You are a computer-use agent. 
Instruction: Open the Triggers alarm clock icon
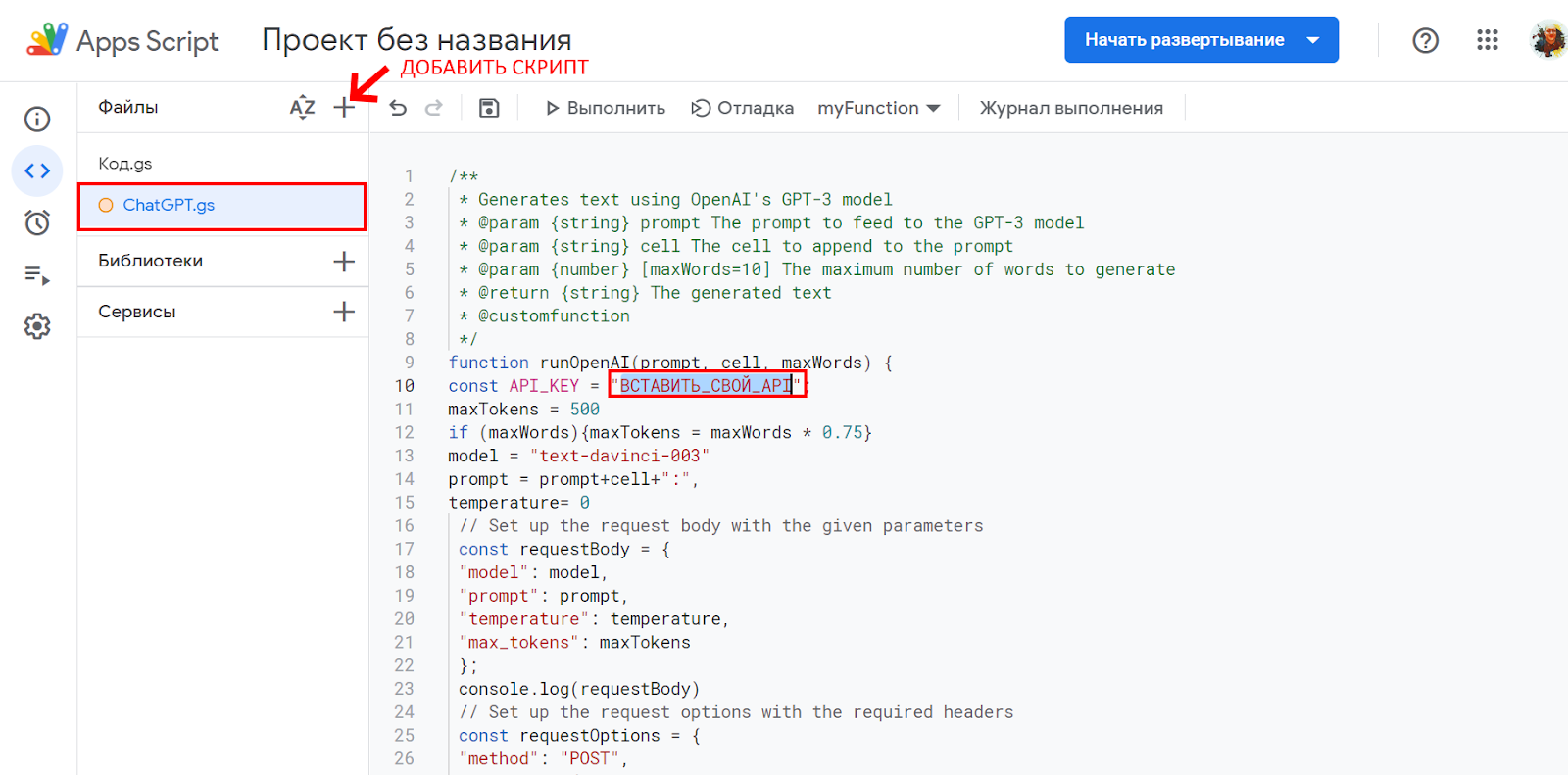point(37,222)
